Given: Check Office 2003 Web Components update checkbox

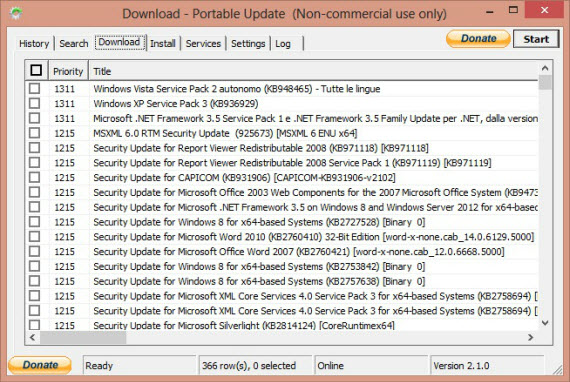Looking at the screenshot, I should [x=35, y=192].
